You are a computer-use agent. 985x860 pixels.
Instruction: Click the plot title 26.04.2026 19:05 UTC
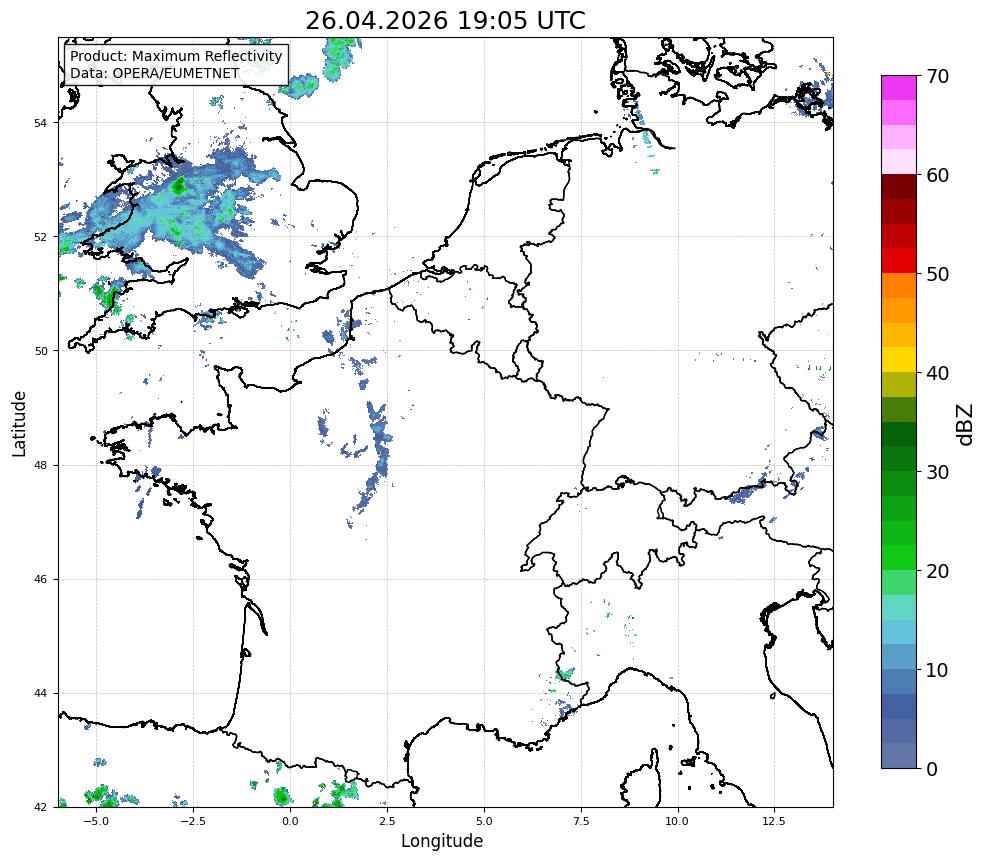tap(445, 21)
